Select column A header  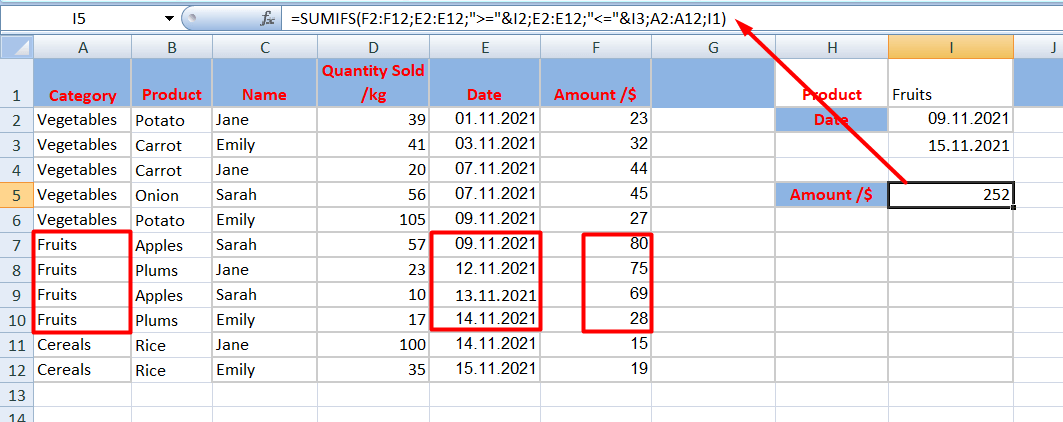[82, 47]
